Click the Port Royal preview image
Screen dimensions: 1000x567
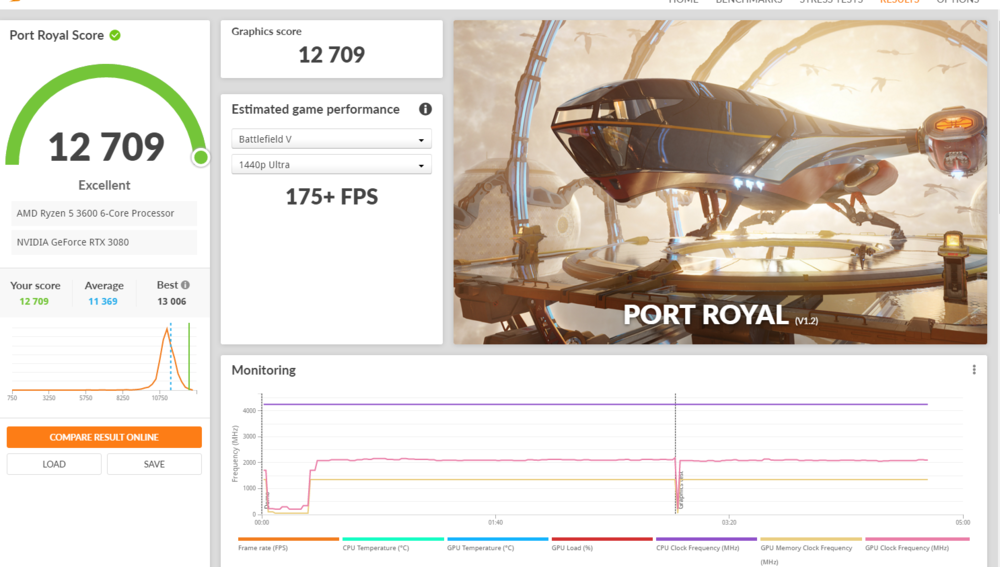pyautogui.click(x=720, y=182)
